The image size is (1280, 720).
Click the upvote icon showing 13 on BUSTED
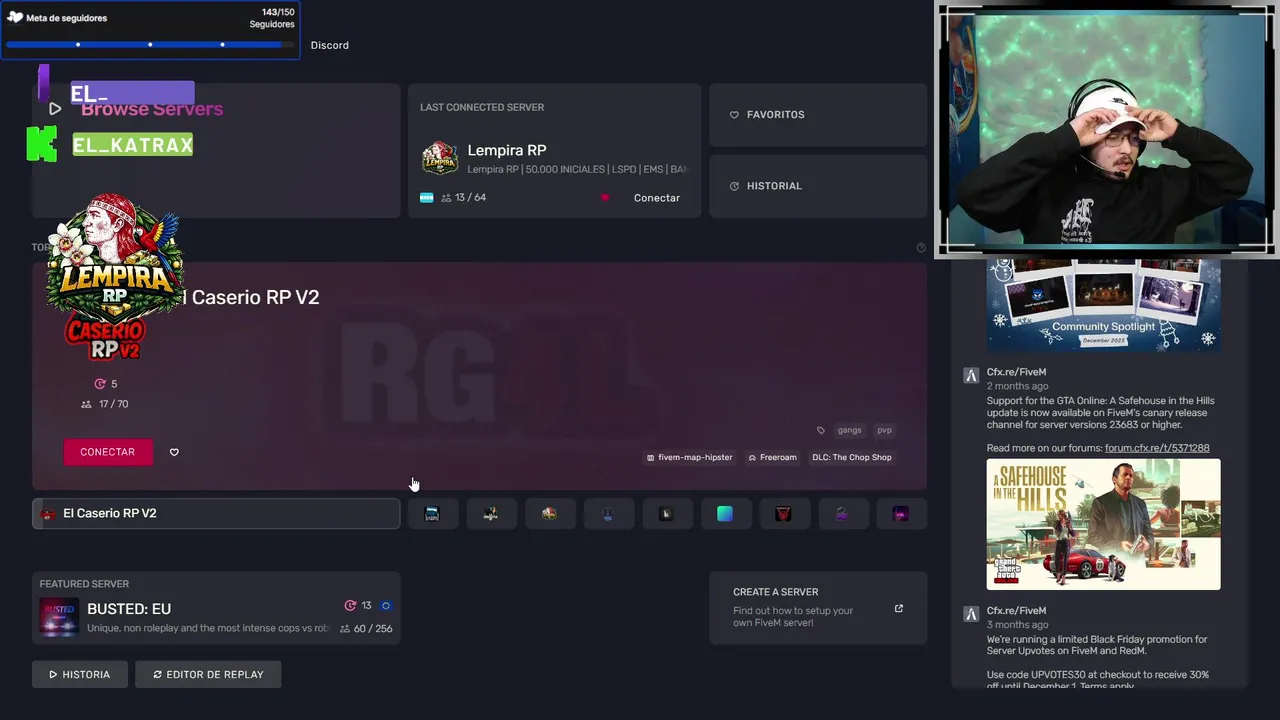click(x=350, y=606)
